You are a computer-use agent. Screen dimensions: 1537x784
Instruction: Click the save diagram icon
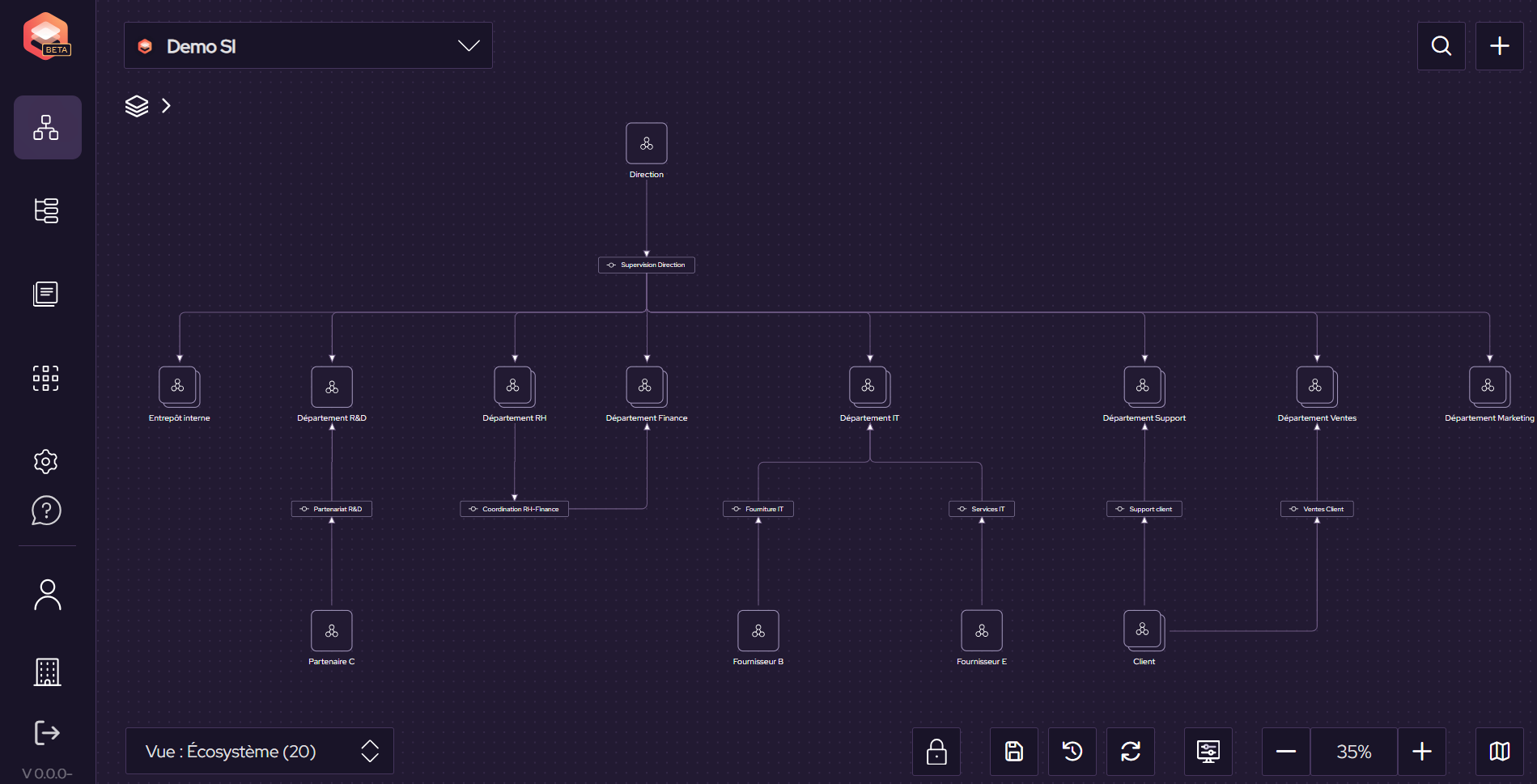(x=1013, y=752)
